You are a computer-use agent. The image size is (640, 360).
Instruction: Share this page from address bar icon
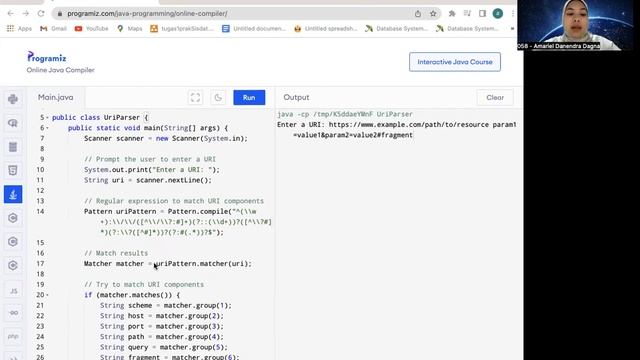click(418, 13)
